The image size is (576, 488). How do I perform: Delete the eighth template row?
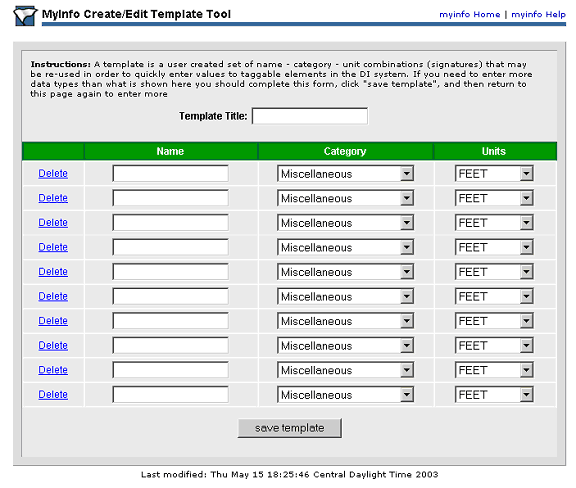tap(53, 345)
